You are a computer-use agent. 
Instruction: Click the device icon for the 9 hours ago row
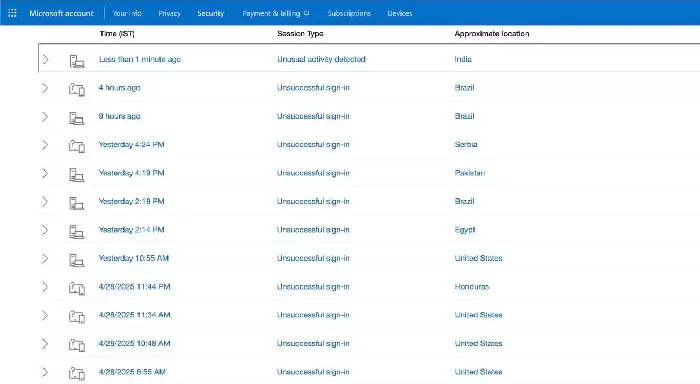tap(77, 118)
